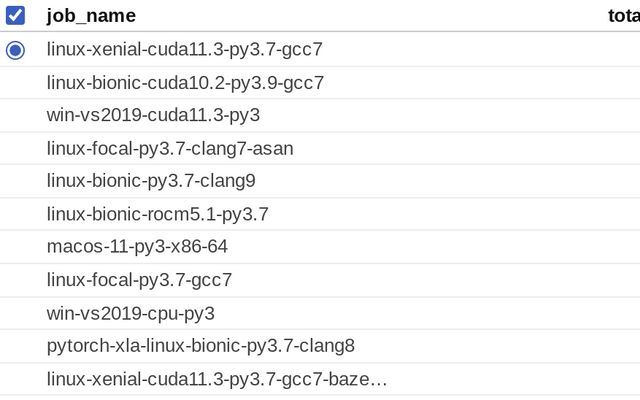Screen dimensions: 640x400
Task: Select the linux-bionic-cuda10.2-py3.9-gcc7 row
Action: click(x=185, y=82)
